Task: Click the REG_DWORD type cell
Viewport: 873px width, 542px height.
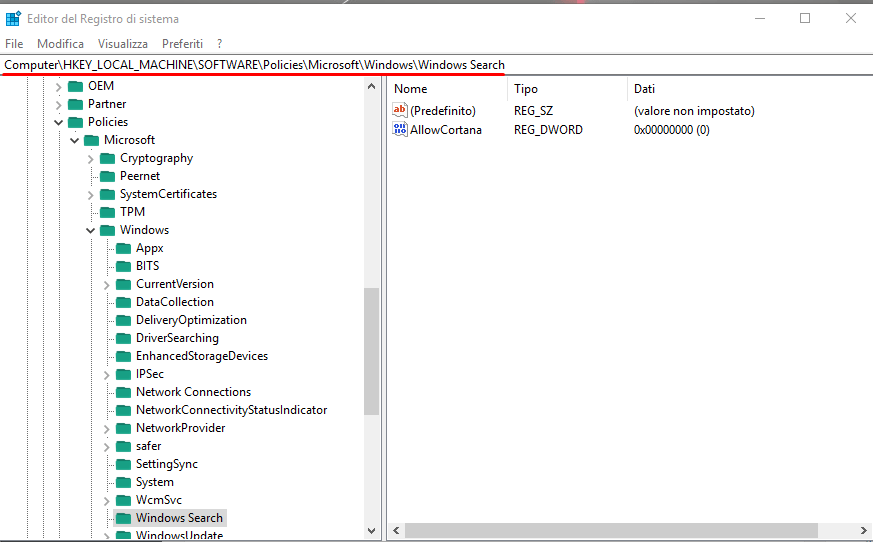Action: pos(548,130)
